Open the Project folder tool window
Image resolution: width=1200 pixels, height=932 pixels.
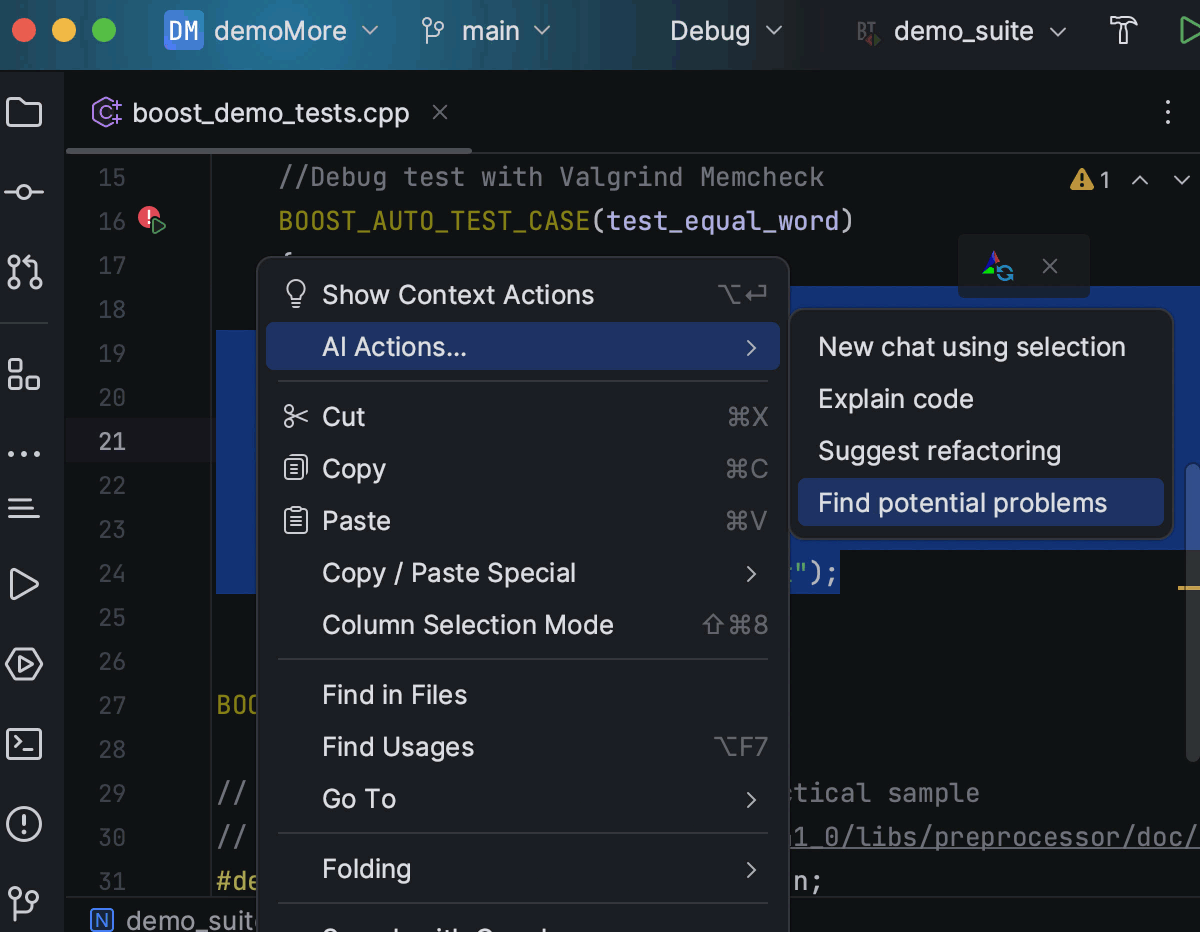[24, 112]
